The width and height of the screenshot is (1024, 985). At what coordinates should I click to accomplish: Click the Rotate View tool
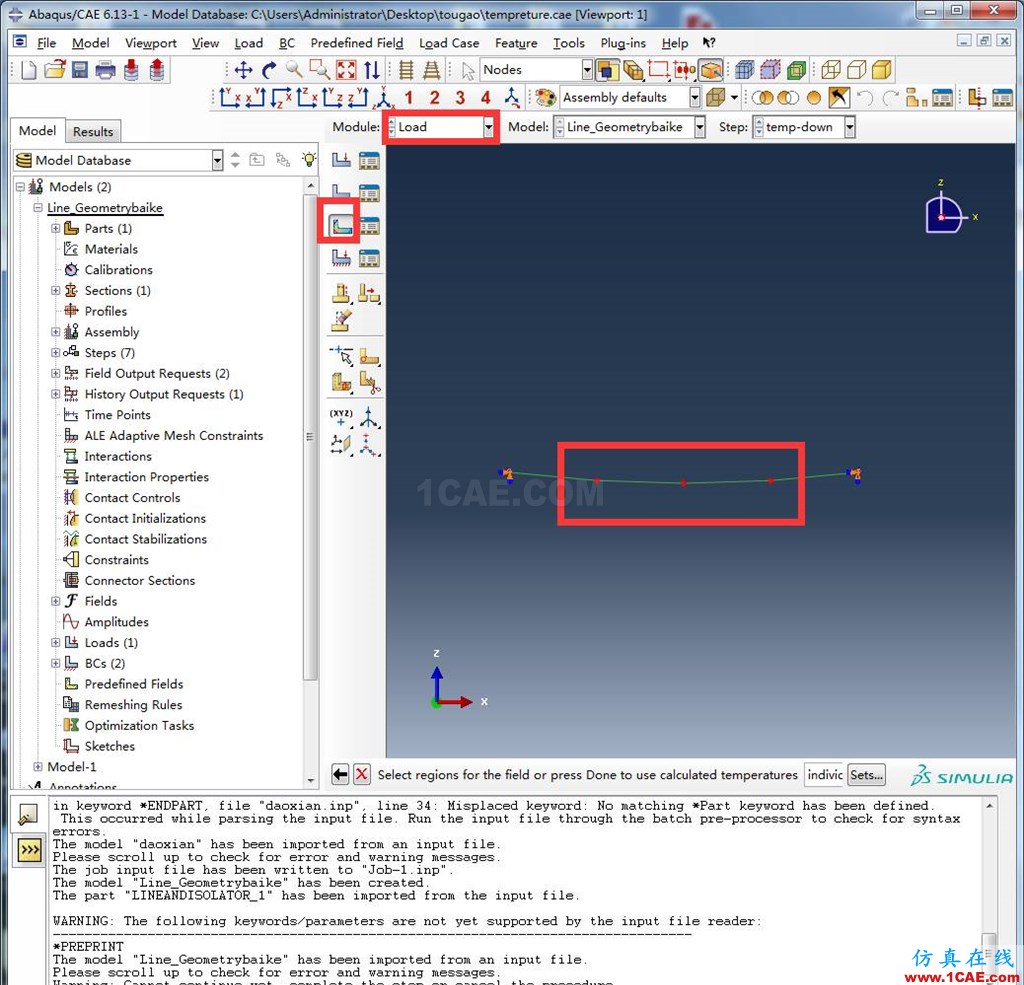(269, 69)
